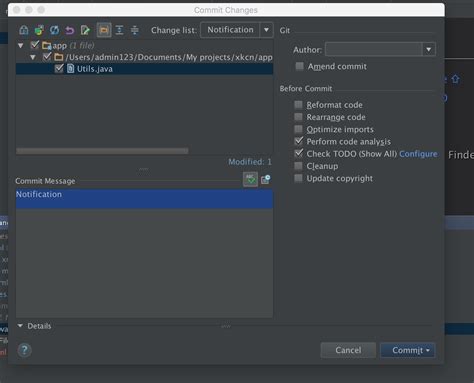Click the horizontal scrollbar under file tree
The height and width of the screenshot is (383, 474).
pos(102,151)
